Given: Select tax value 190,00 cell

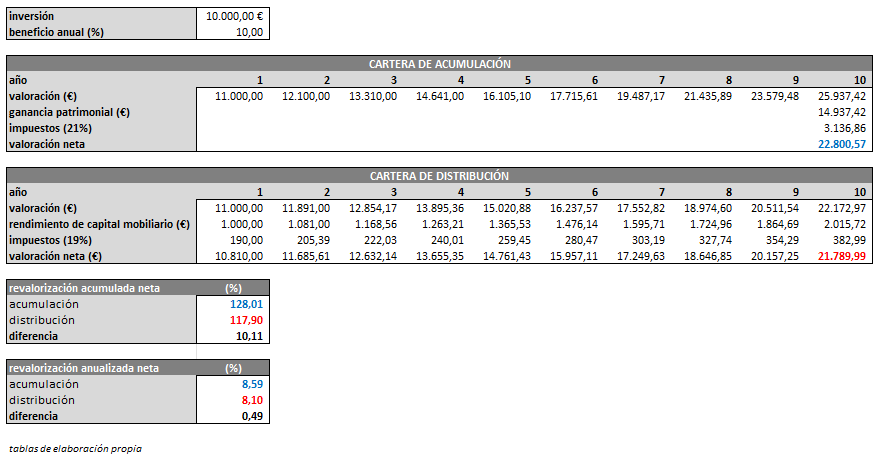Looking at the screenshot, I should click(x=247, y=240).
